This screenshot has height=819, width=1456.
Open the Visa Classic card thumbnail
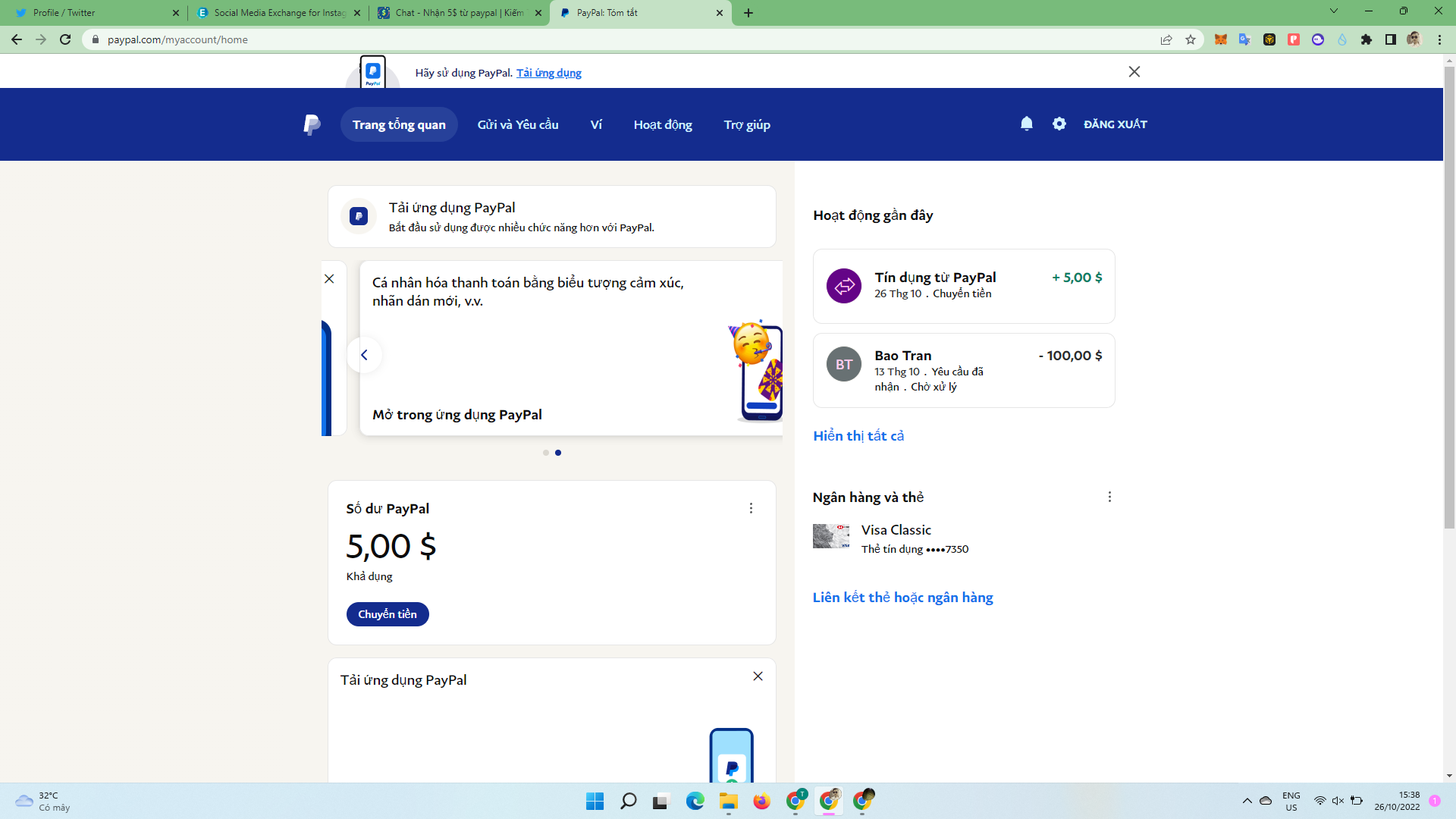click(831, 536)
